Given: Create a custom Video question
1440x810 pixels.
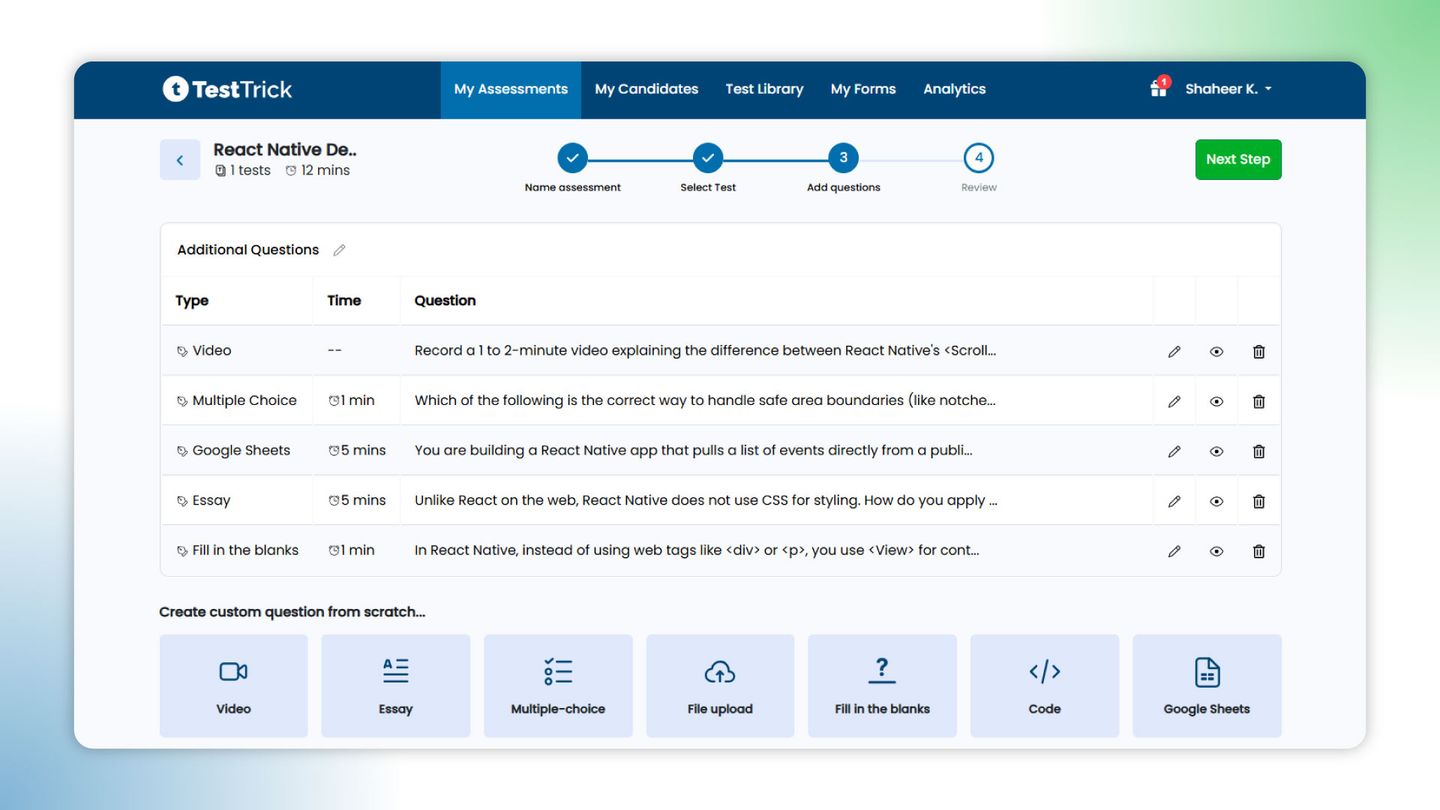Looking at the screenshot, I should tap(234, 686).
